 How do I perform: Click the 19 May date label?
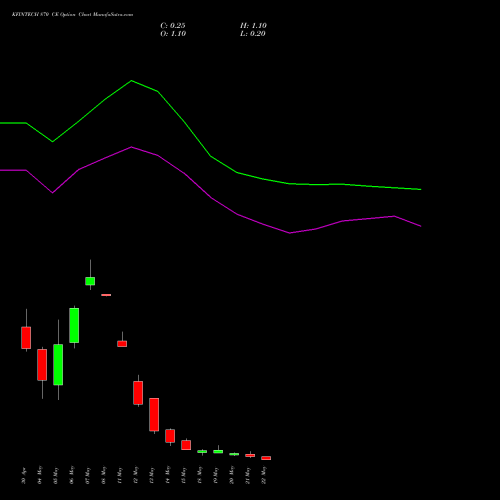(x=216, y=475)
